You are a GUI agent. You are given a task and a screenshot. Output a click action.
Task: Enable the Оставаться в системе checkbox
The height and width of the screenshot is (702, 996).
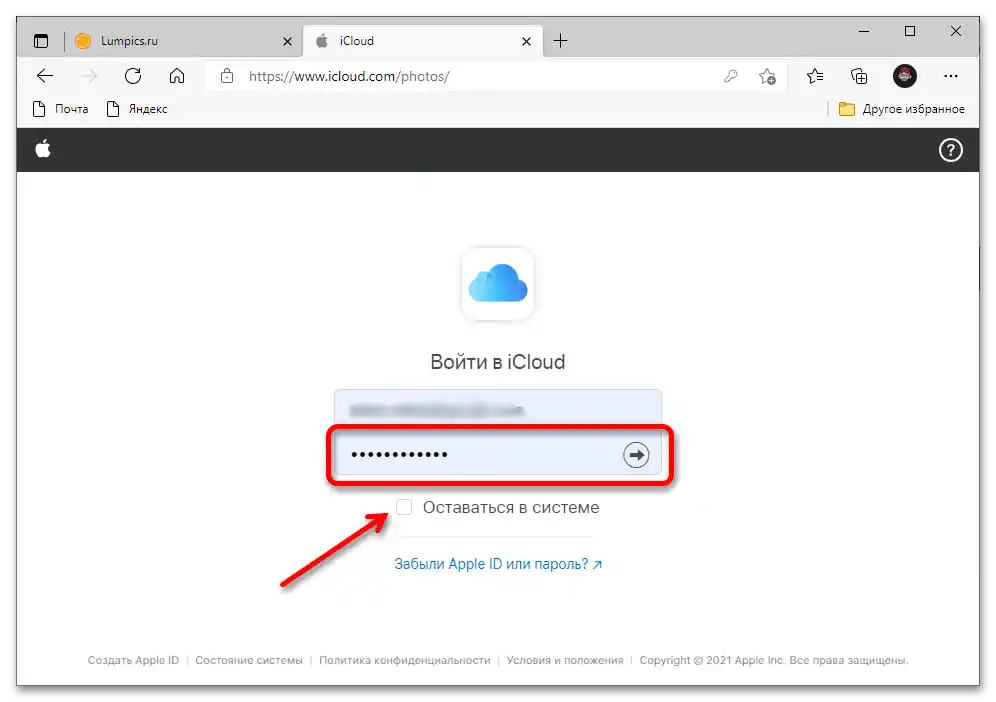(x=403, y=507)
